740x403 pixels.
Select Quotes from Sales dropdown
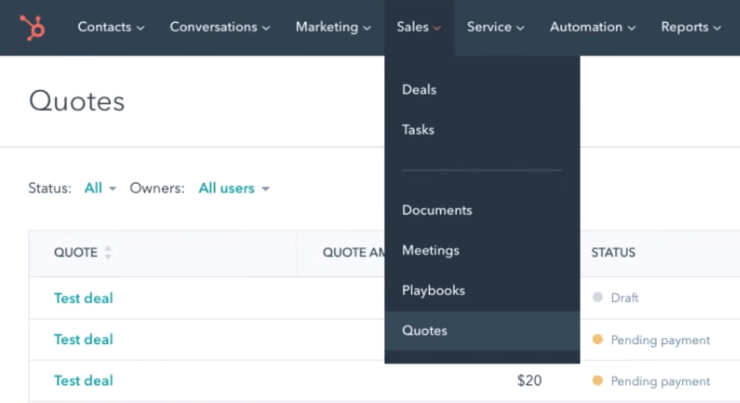coord(482,330)
